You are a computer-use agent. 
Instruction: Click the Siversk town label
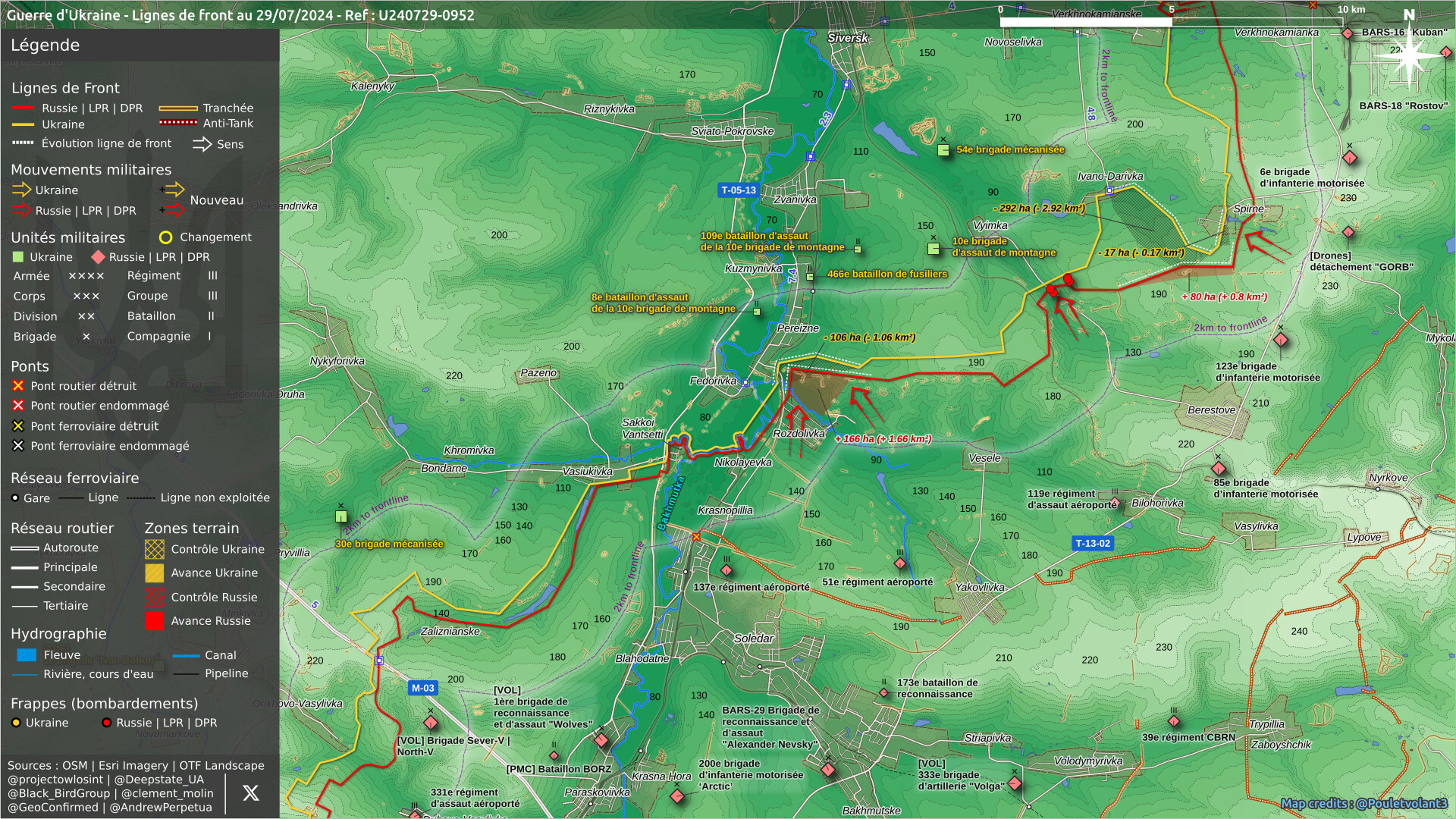pos(848,38)
